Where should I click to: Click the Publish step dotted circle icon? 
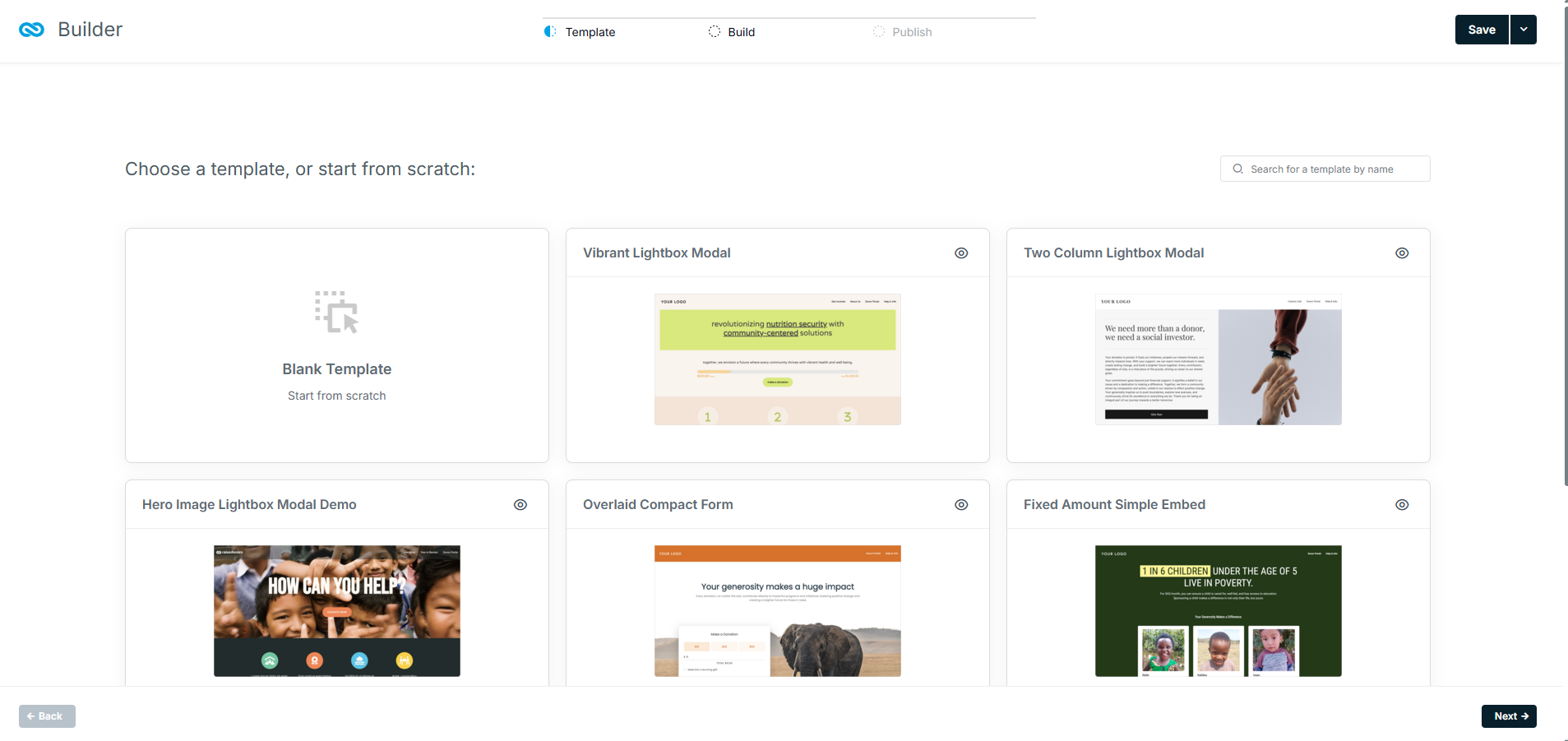(x=879, y=31)
